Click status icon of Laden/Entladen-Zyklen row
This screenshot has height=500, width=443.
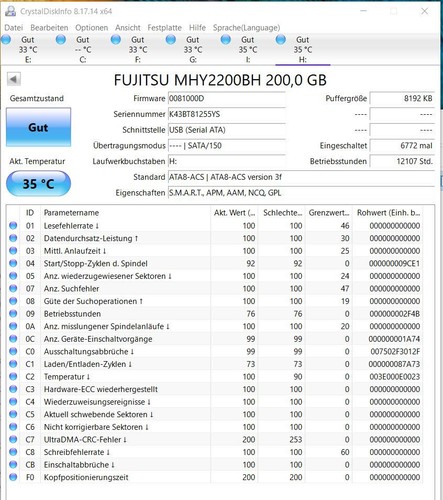(x=13, y=364)
